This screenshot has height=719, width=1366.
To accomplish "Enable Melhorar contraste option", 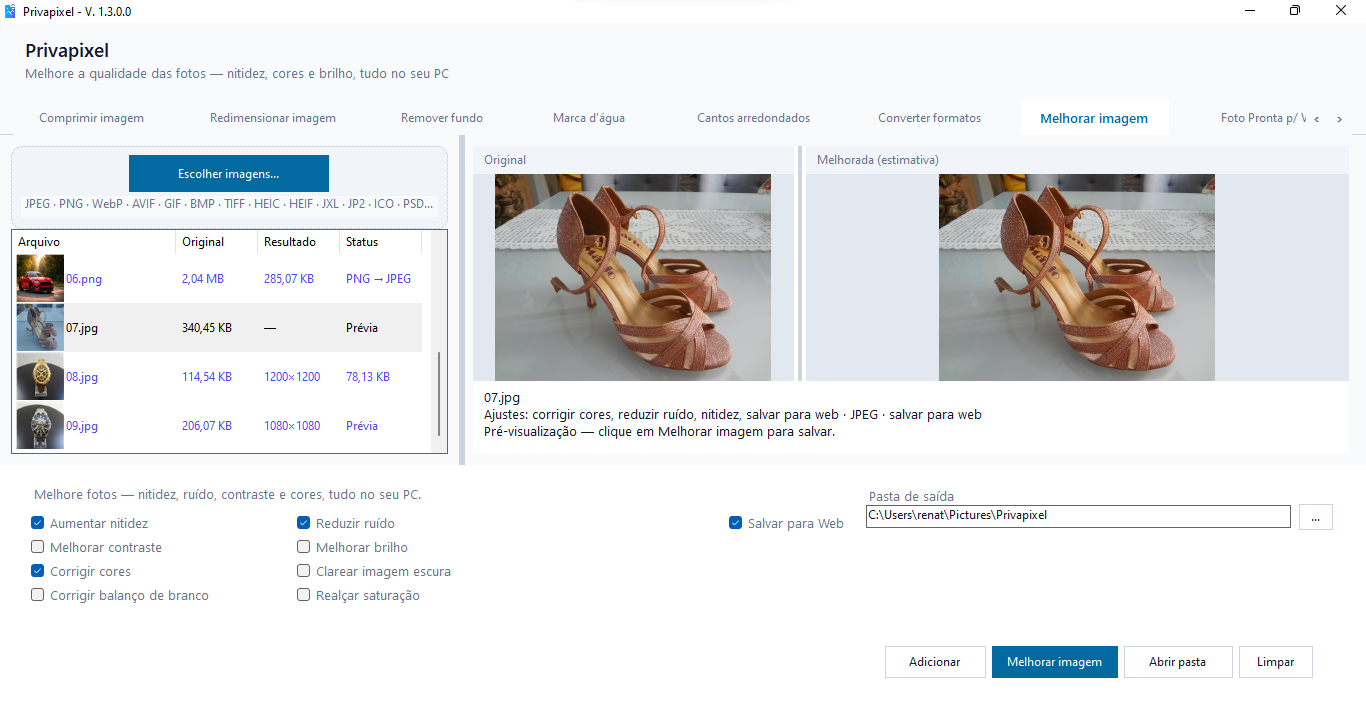I will click(x=37, y=547).
